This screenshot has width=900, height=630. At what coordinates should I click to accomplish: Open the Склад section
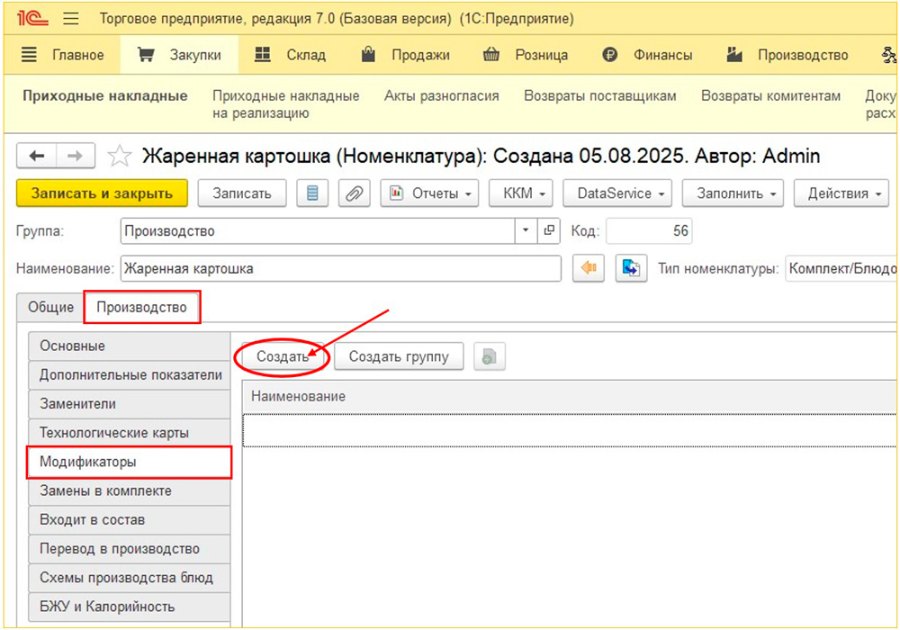point(290,55)
